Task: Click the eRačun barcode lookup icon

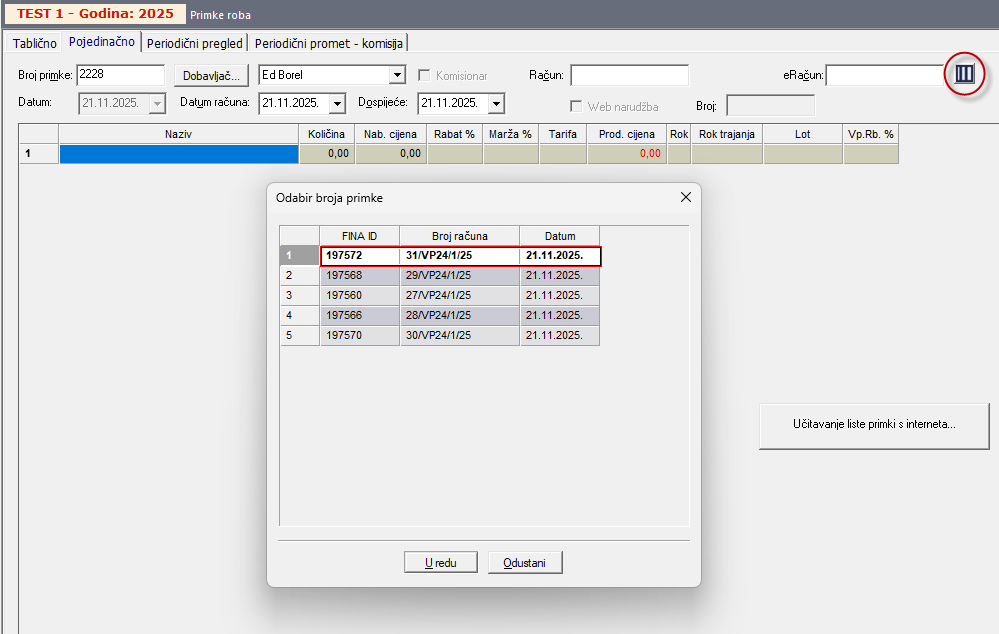Action: (964, 75)
